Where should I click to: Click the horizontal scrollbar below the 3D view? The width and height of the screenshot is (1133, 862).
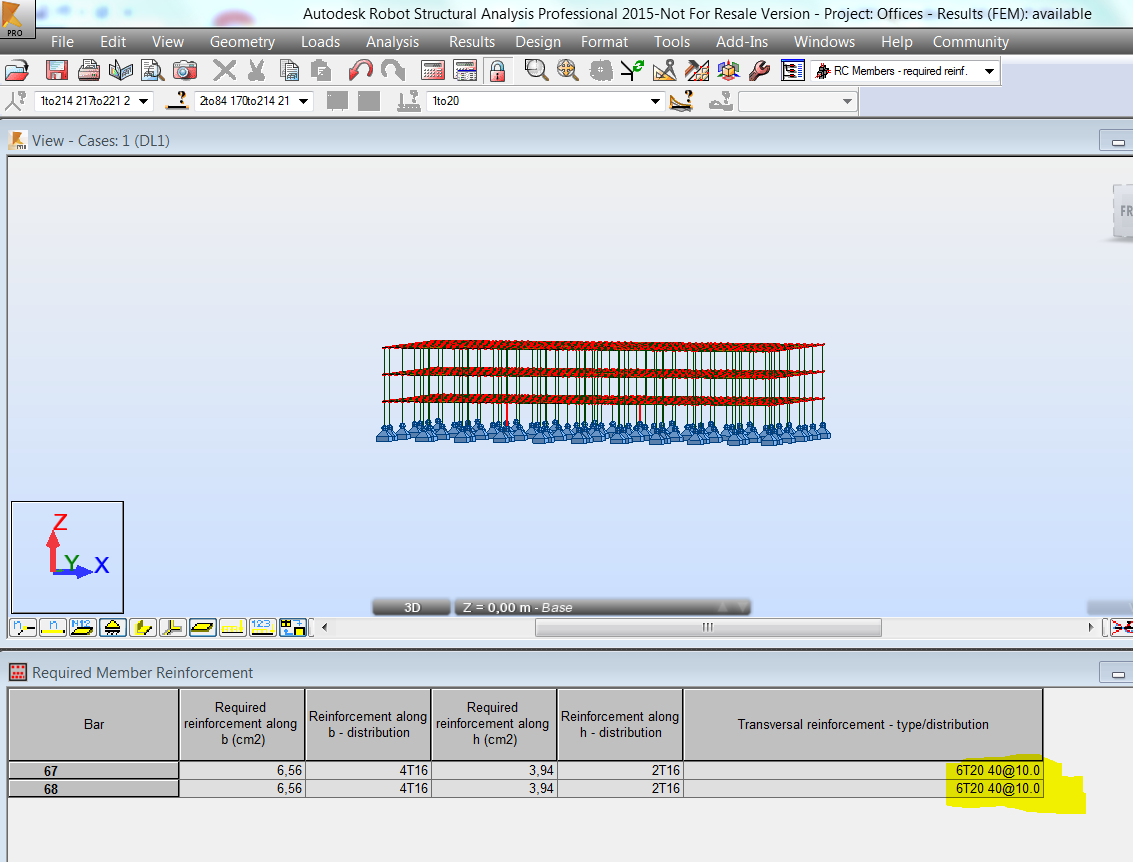[x=707, y=627]
